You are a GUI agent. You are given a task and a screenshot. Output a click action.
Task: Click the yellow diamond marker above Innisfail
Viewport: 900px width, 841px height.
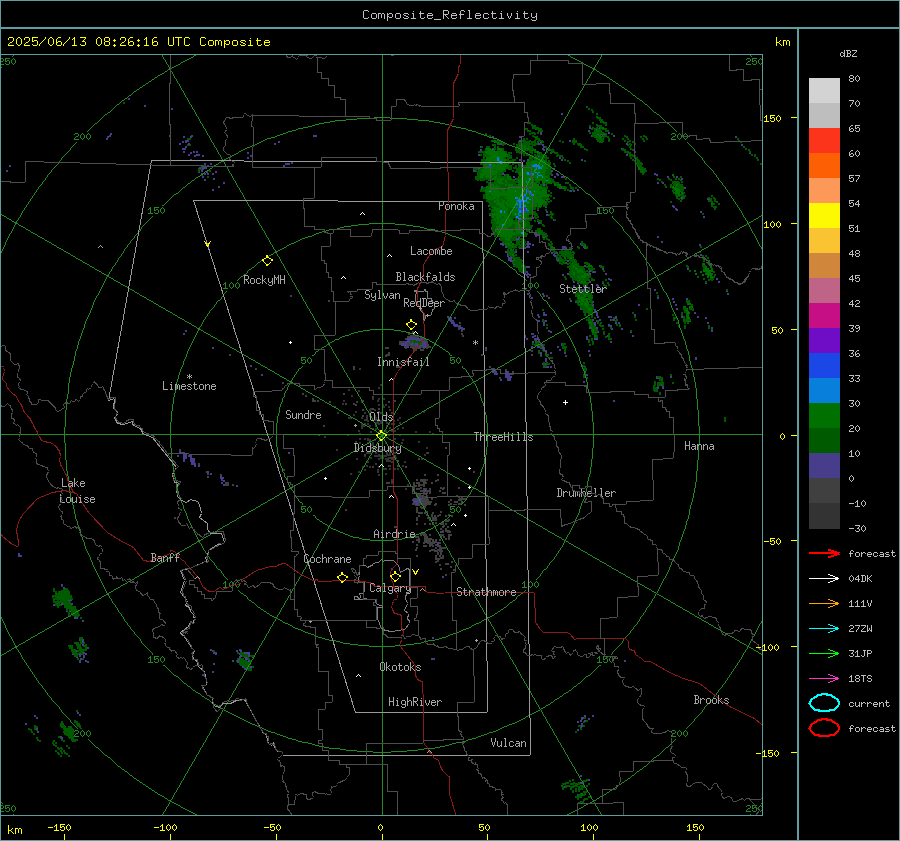[411, 325]
